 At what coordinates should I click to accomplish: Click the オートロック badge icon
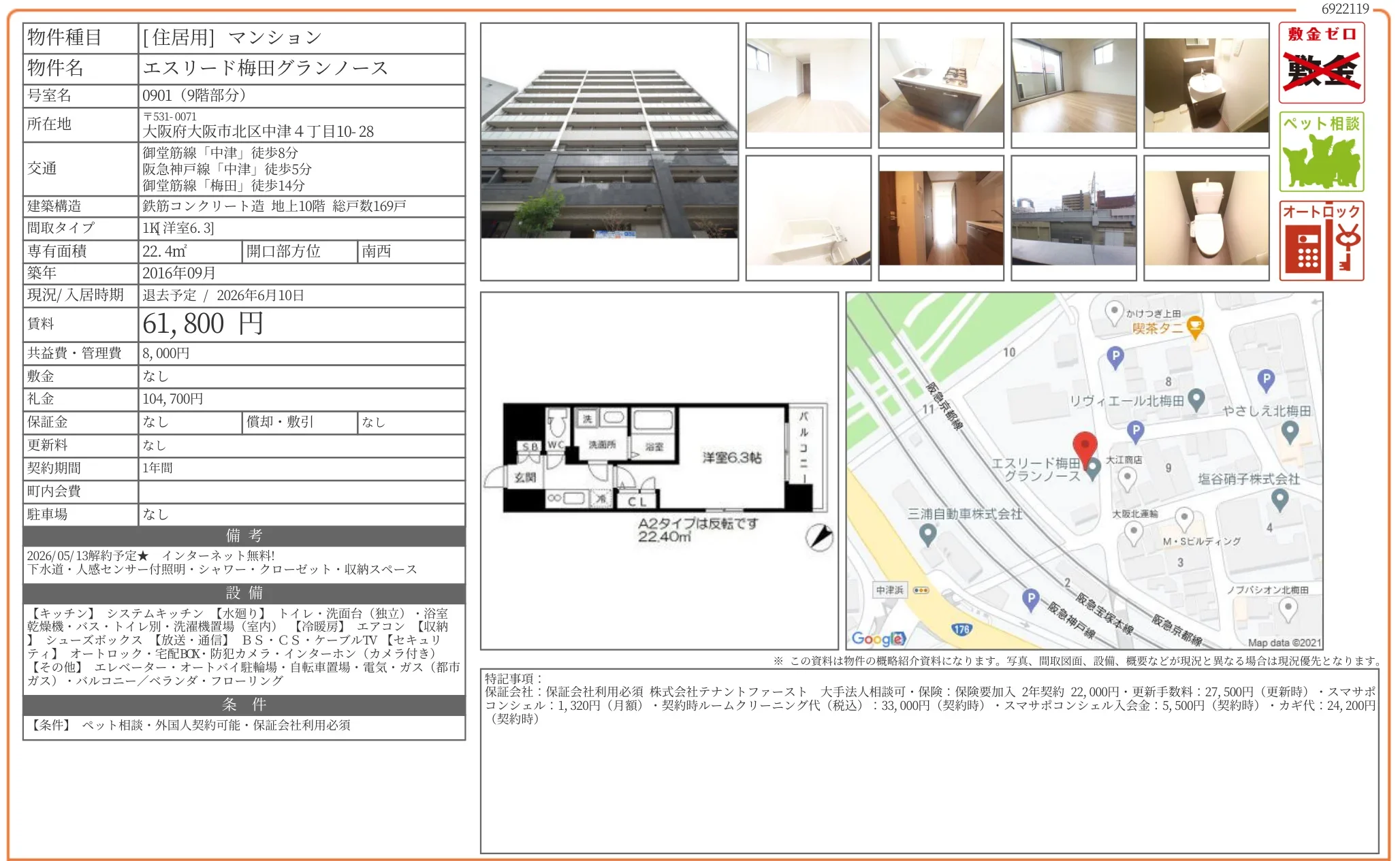(x=1321, y=241)
